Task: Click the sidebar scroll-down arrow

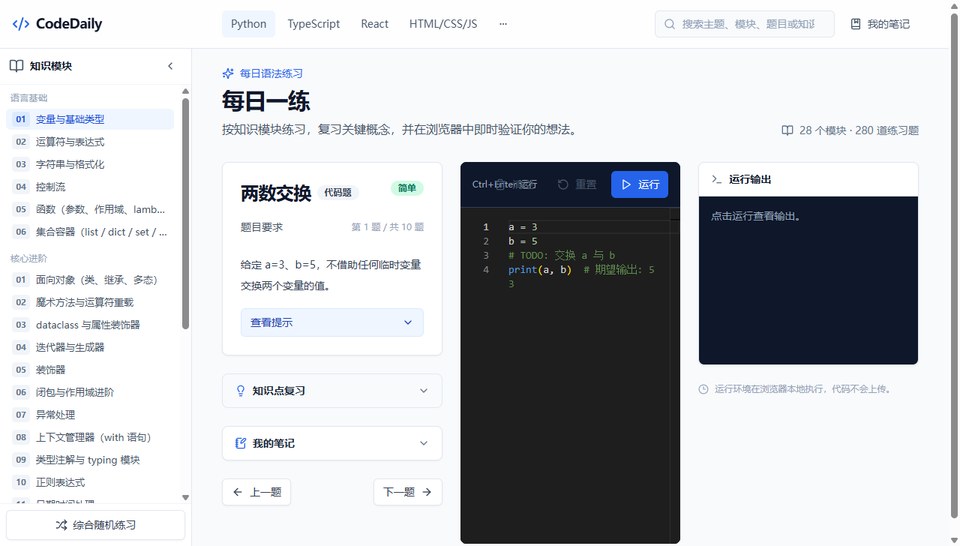Action: 186,498
